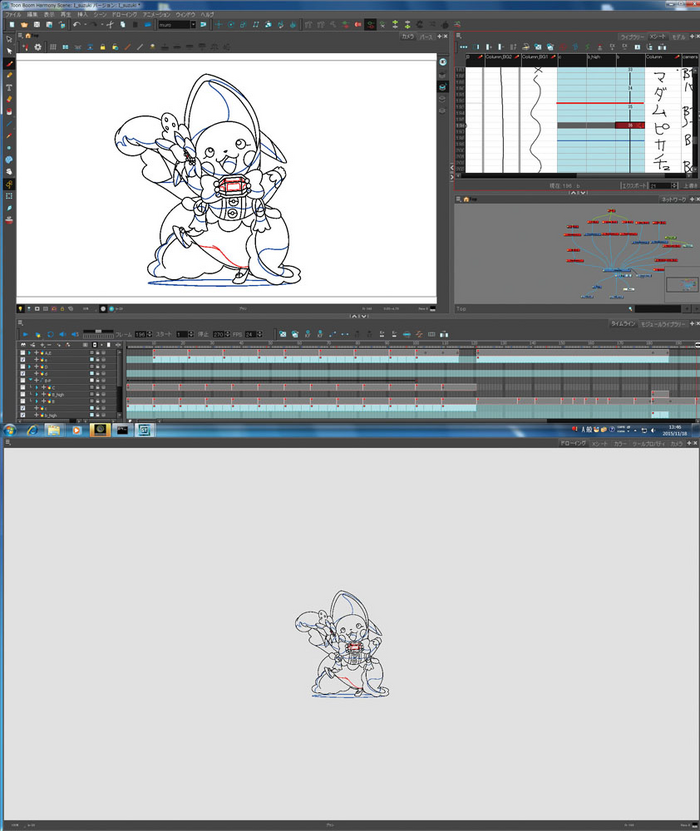700x831 pixels.
Task: Click the New scene icon in top toolbar
Action: (12, 24)
